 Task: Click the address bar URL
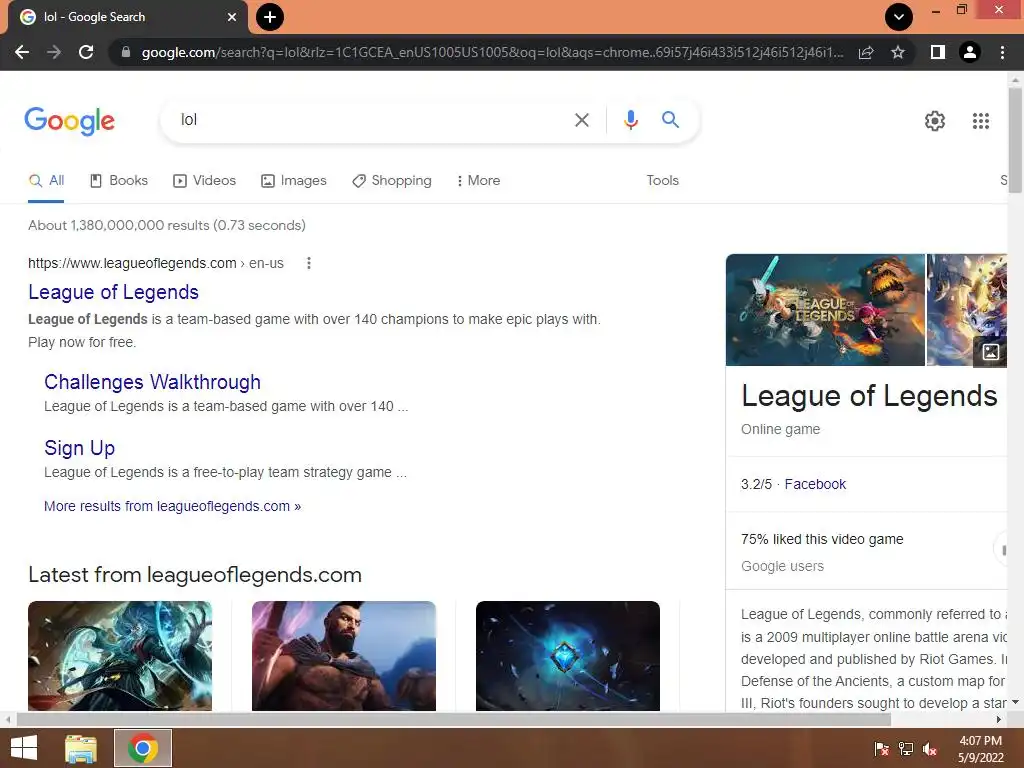click(x=492, y=52)
